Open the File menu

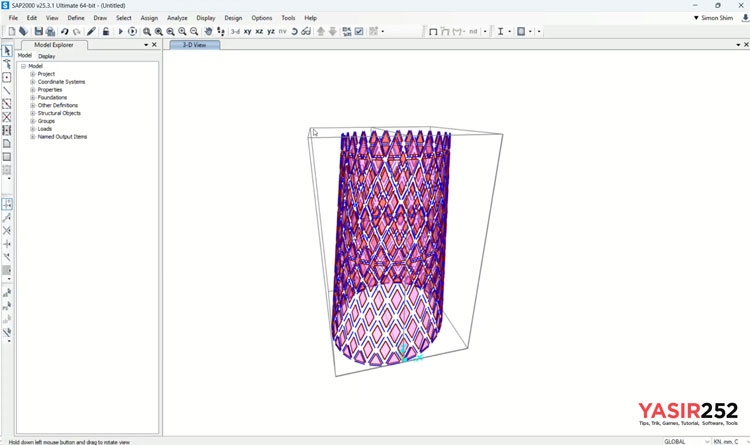click(13, 18)
